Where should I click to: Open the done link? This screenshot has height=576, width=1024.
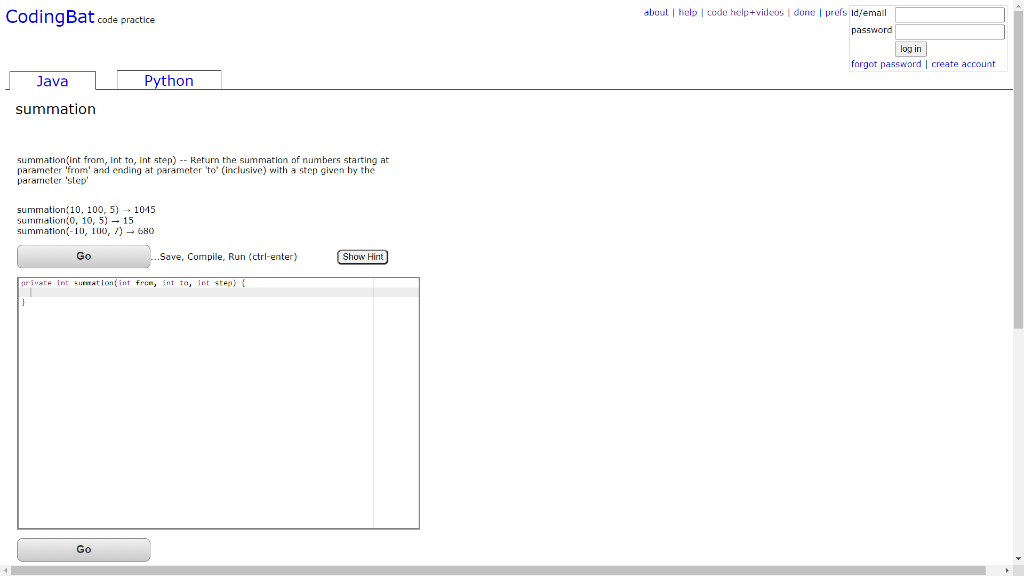point(804,12)
